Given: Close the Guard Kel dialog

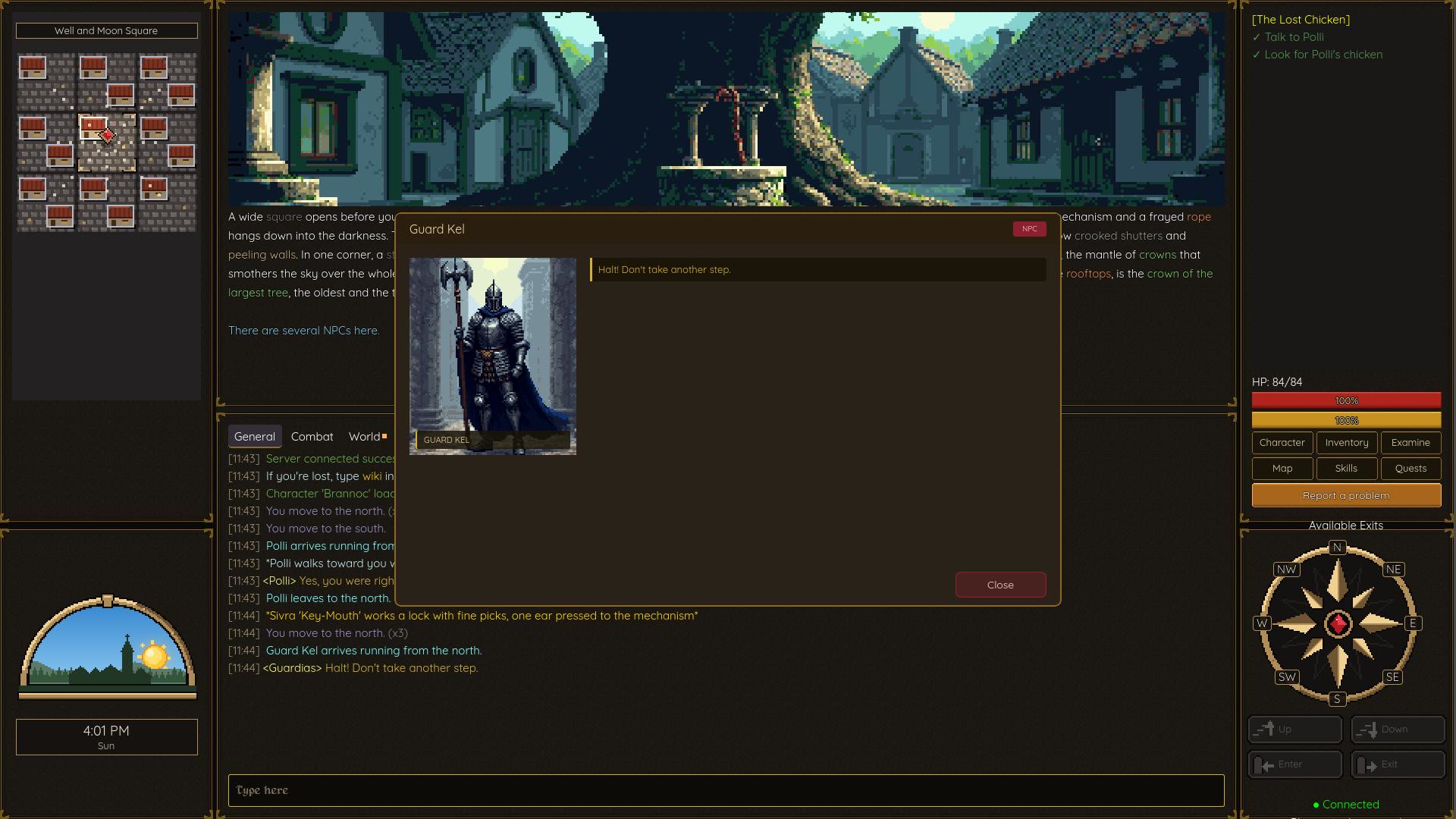Looking at the screenshot, I should [x=1000, y=585].
